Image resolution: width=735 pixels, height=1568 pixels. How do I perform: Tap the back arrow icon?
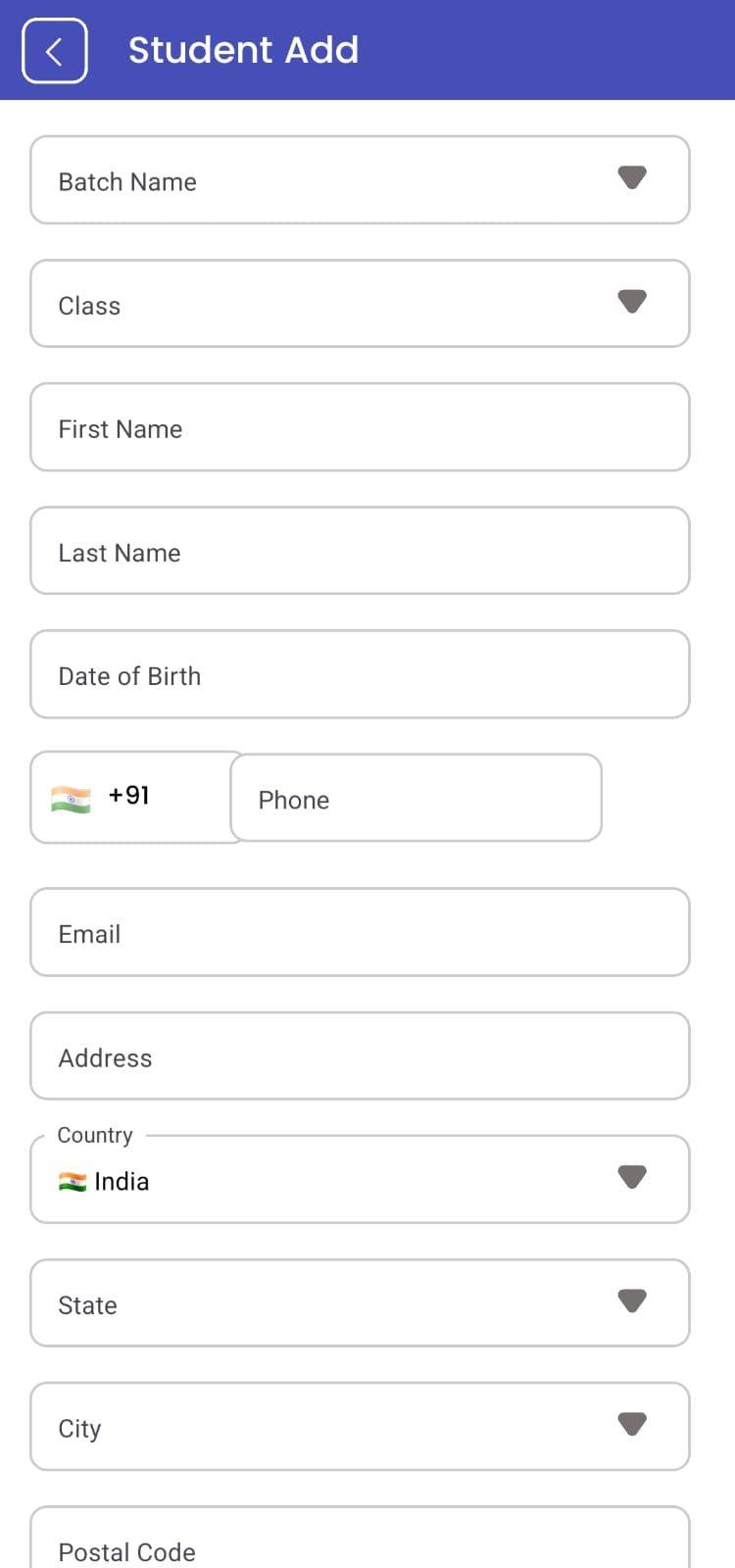click(x=55, y=51)
